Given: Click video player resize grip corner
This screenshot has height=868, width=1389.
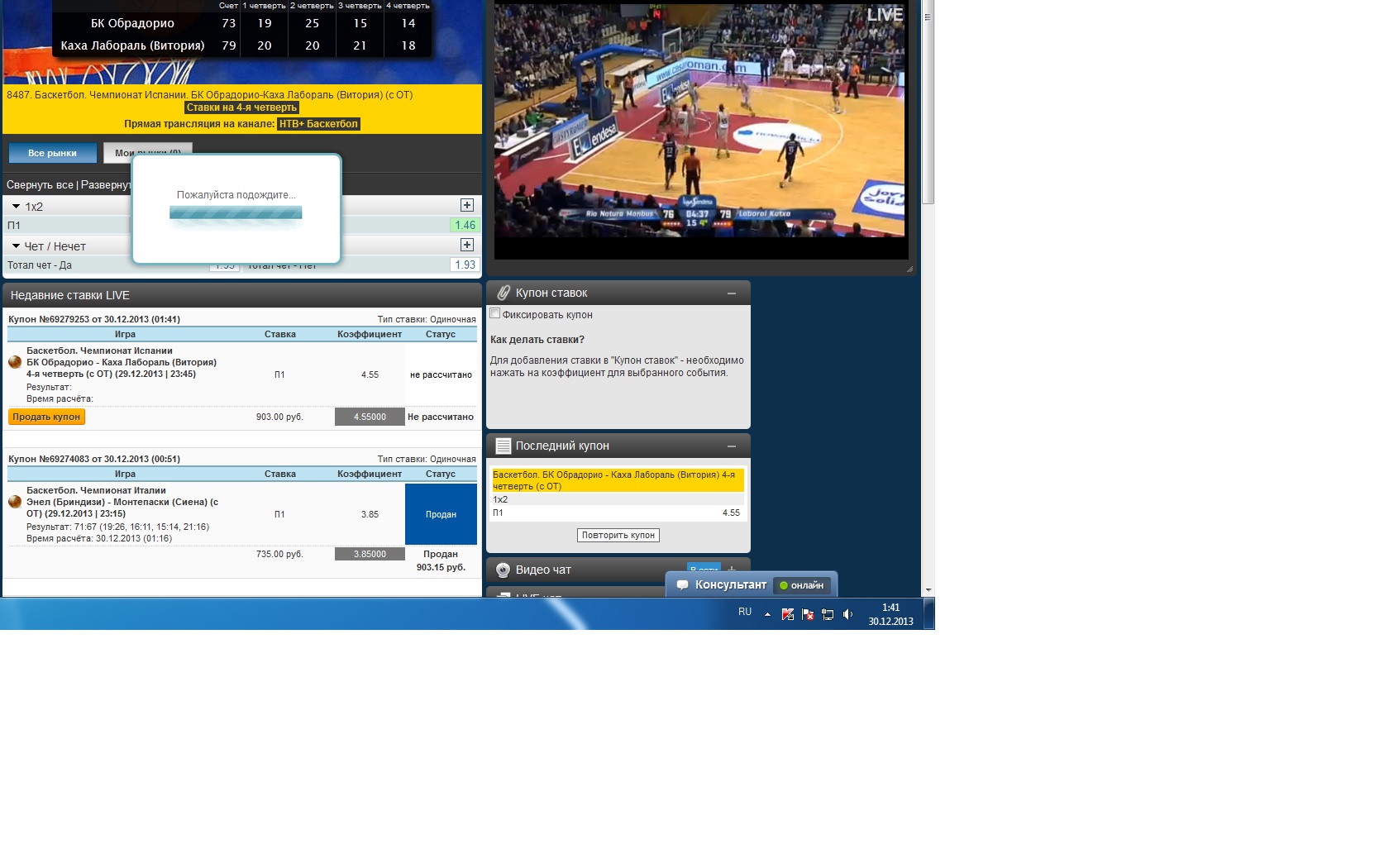Looking at the screenshot, I should point(909,269).
